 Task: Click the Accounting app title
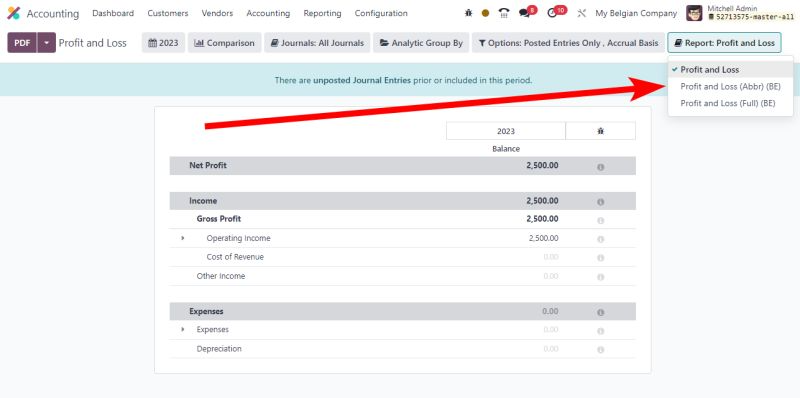[53, 14]
